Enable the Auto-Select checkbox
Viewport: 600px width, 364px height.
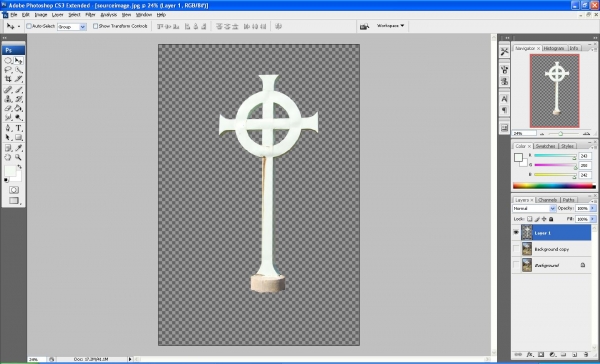[29, 26]
